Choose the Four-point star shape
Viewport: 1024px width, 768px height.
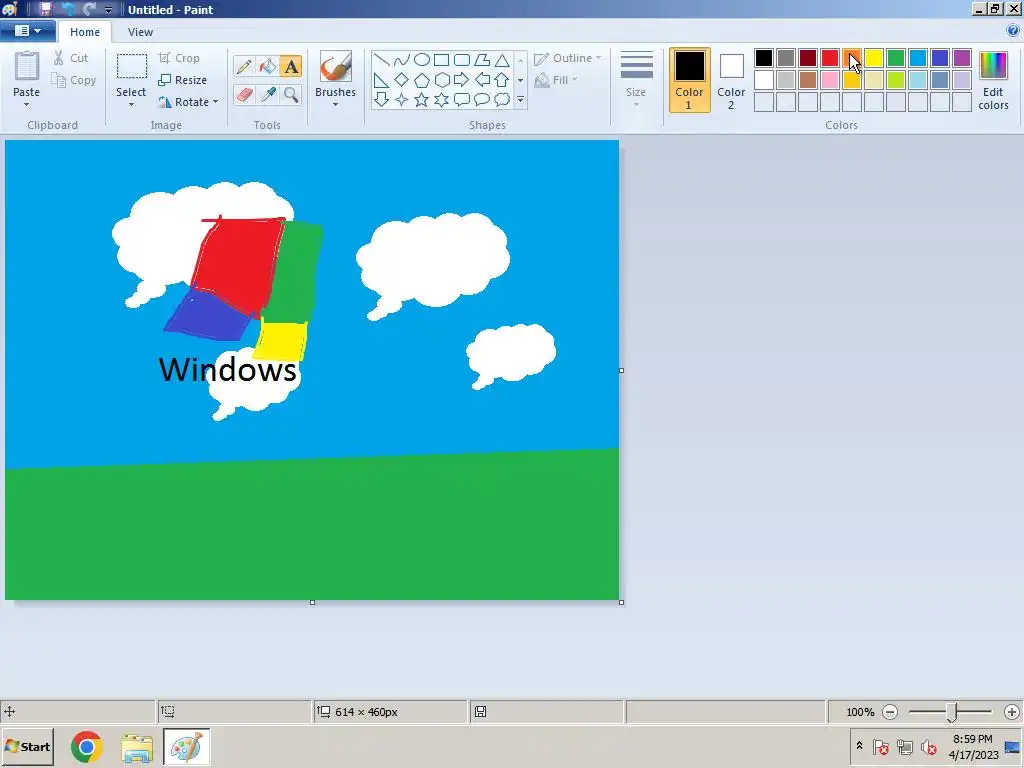point(402,99)
